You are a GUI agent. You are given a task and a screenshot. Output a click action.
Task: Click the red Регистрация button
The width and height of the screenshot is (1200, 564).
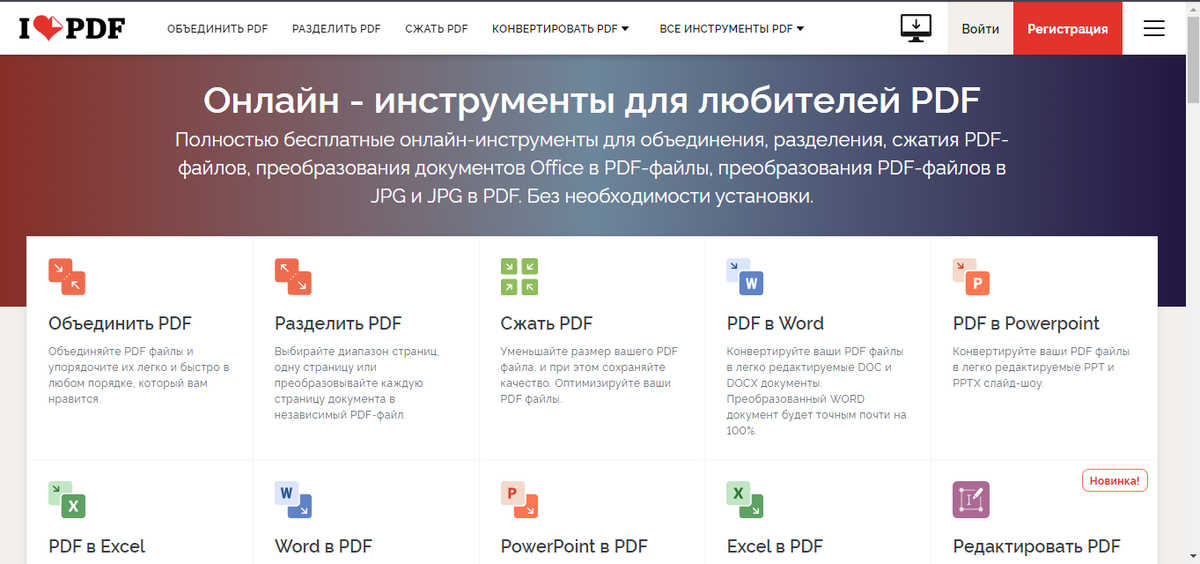pos(1067,28)
